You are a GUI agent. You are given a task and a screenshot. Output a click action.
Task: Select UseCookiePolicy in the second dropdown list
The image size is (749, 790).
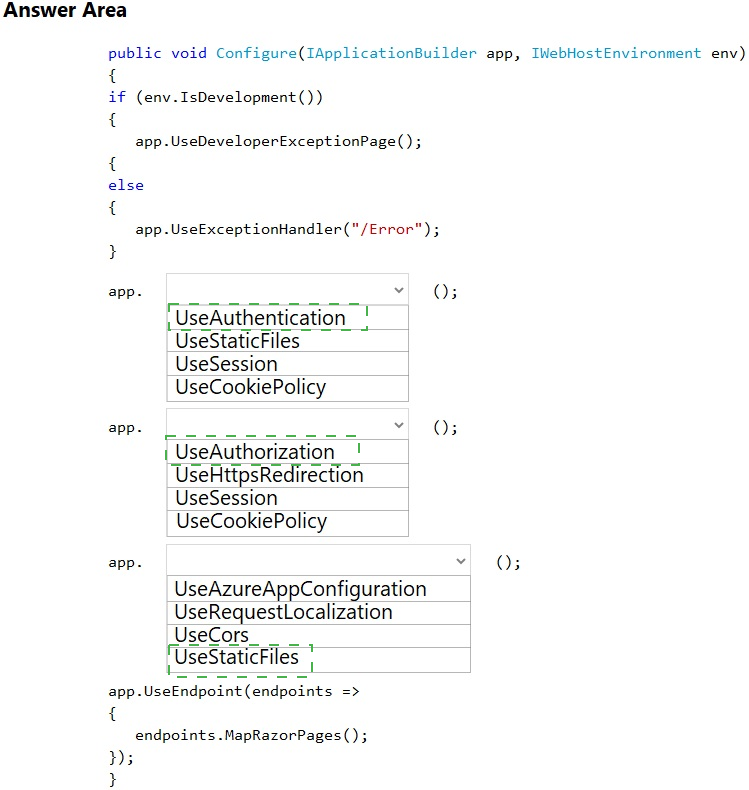pos(251,521)
